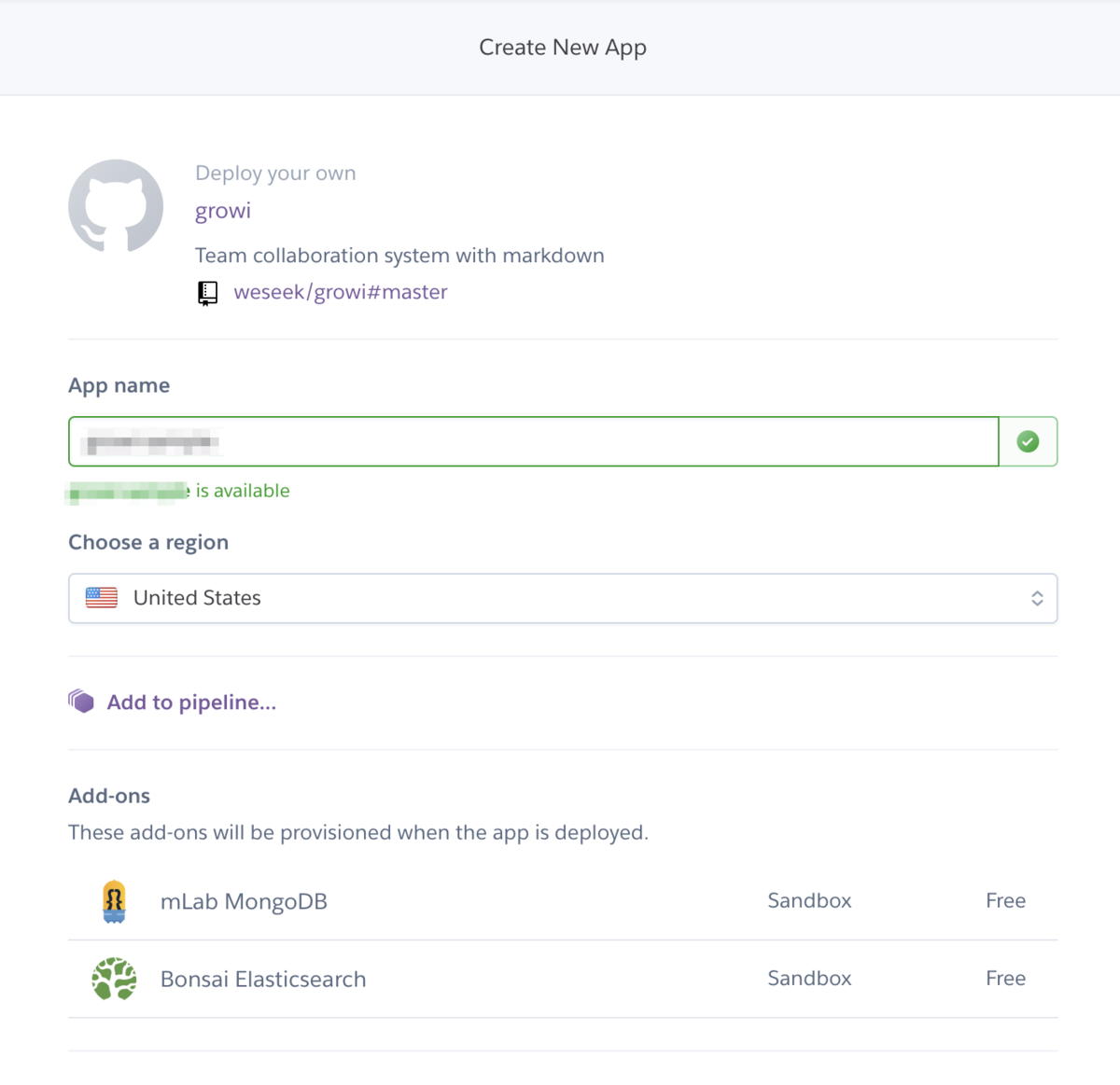Click the United States flag icon
This screenshot has height=1085, width=1120.
(x=102, y=598)
